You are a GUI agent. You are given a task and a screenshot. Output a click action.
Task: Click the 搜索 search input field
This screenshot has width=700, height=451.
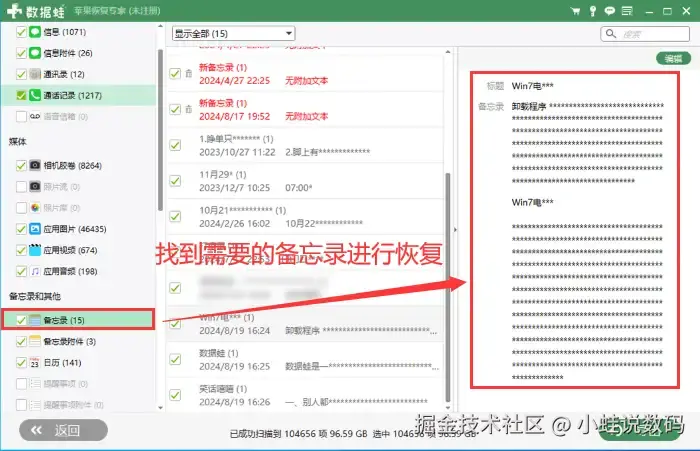coord(645,33)
